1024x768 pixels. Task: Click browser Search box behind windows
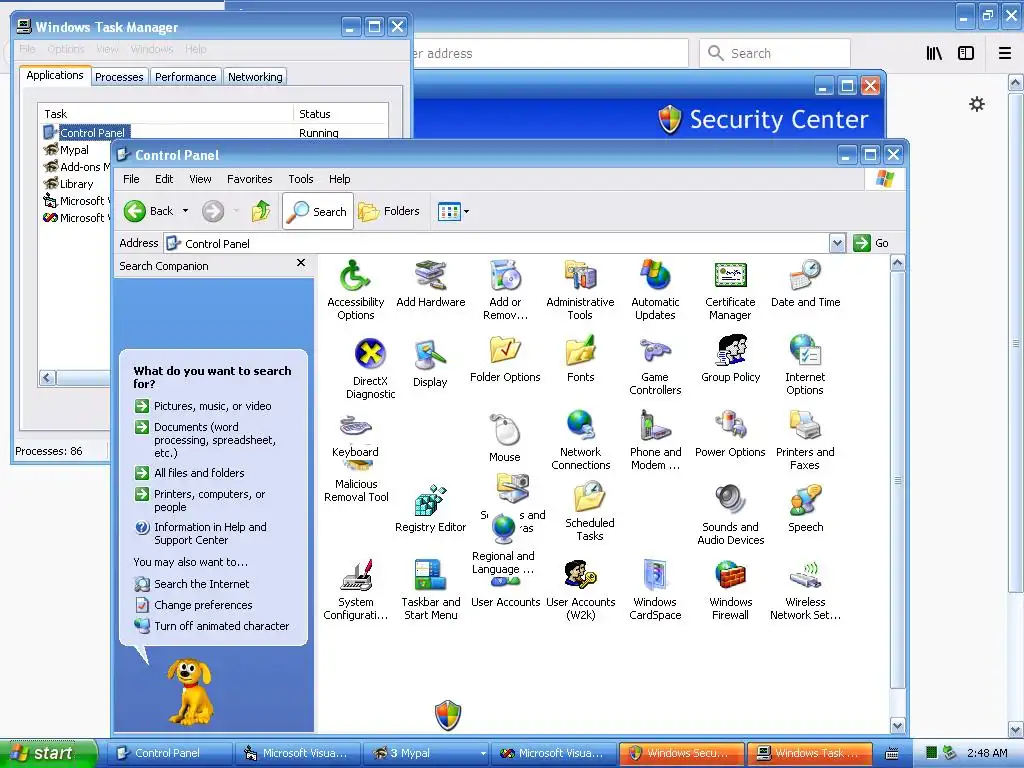coord(775,53)
